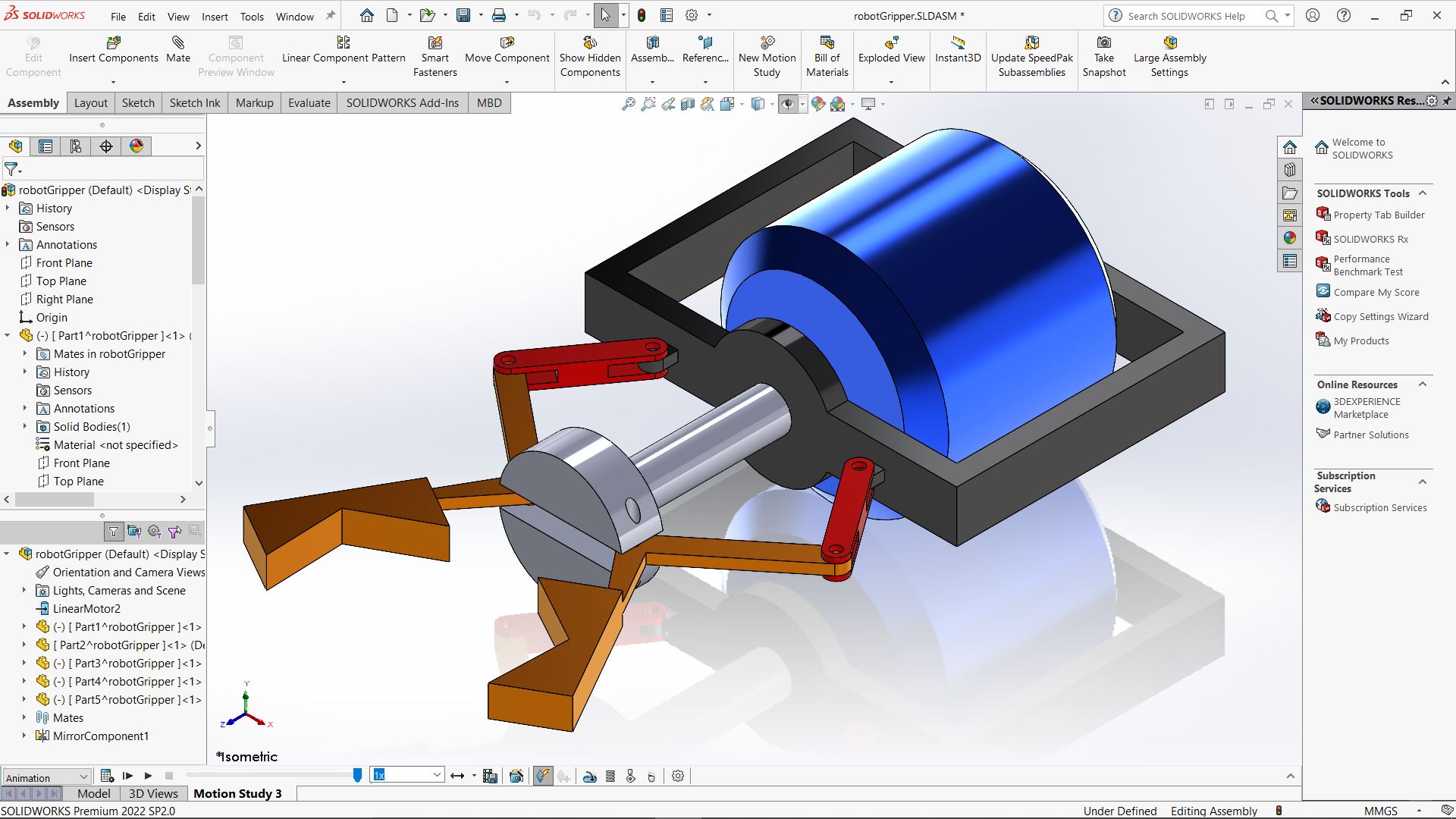Screen dimensions: 1456x819
Task: Click the Take Snapshot camera icon
Action: [x=1104, y=43]
